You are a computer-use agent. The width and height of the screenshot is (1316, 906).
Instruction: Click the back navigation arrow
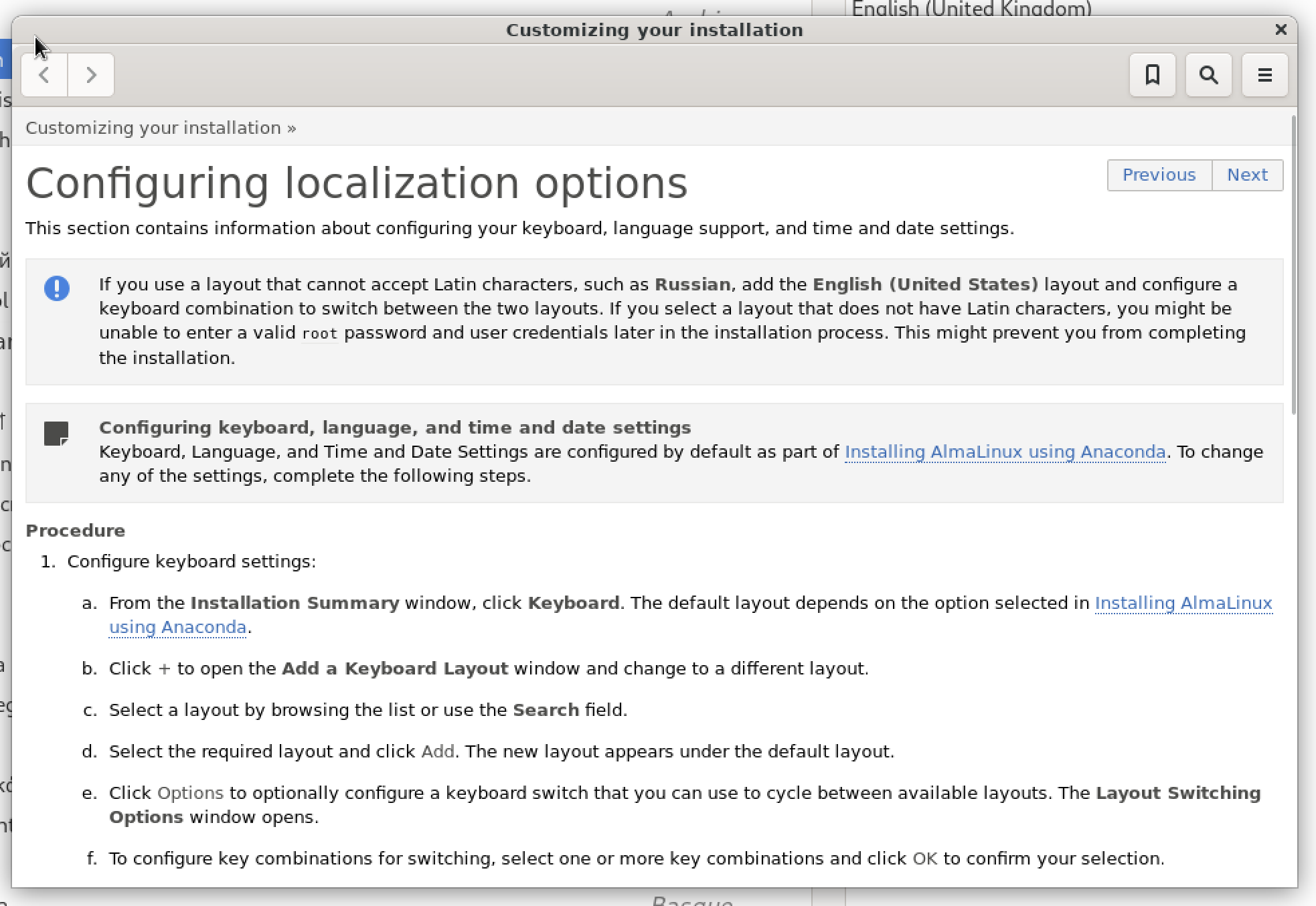(44, 75)
